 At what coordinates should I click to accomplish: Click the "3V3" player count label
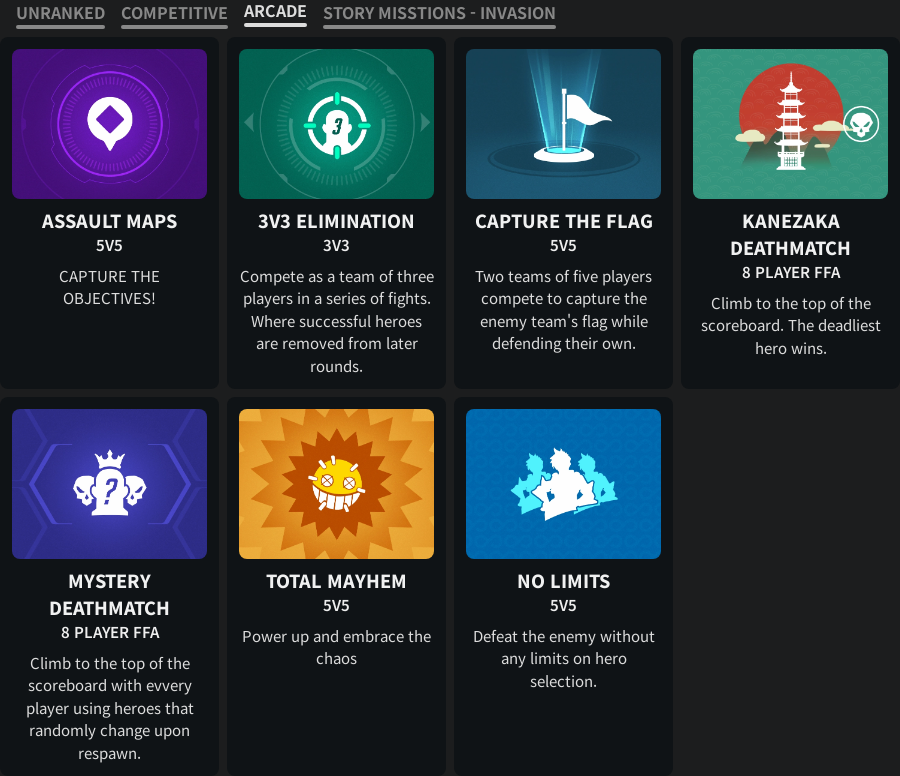click(336, 246)
